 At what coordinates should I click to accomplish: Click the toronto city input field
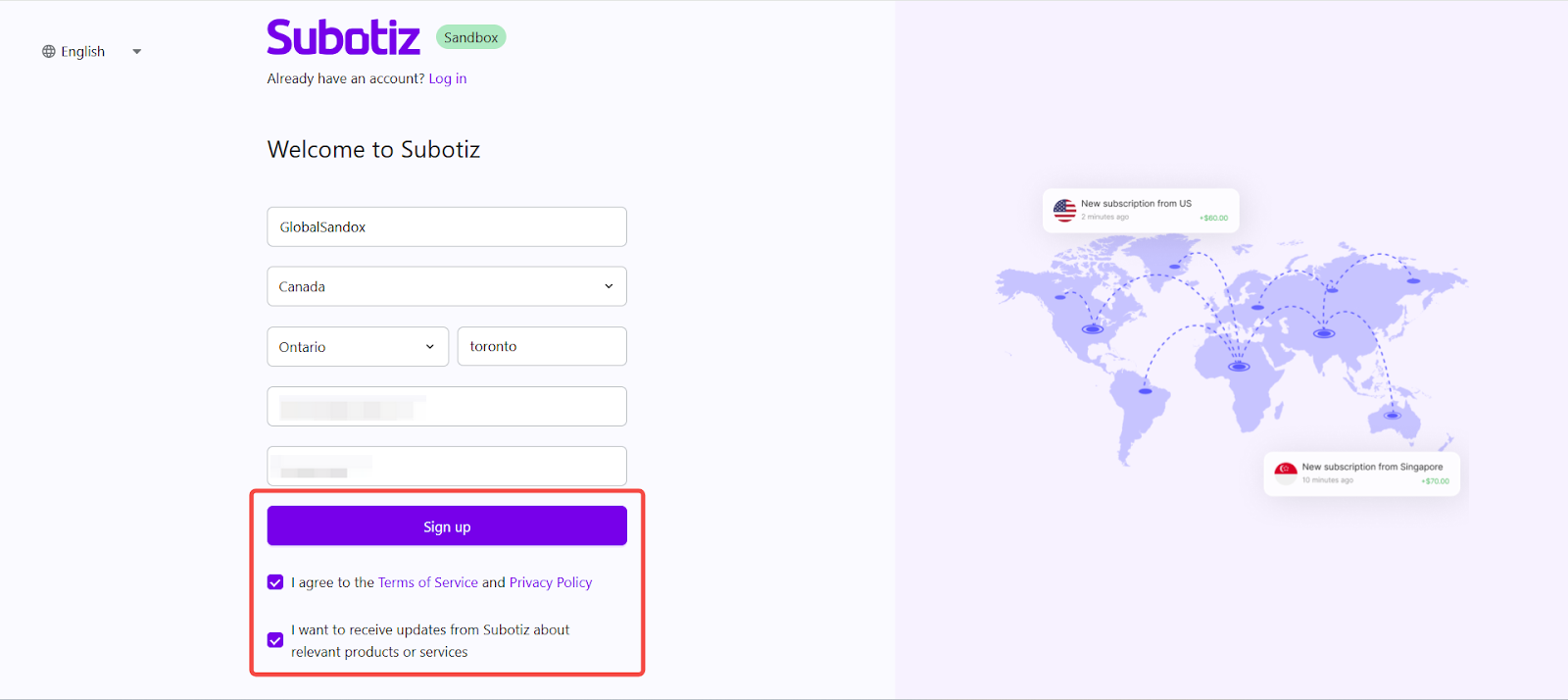(542, 347)
